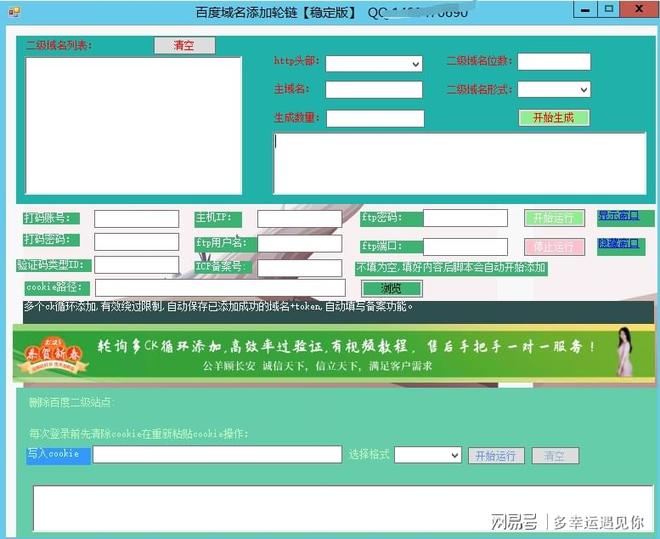Click the app icon in title bar
The height and width of the screenshot is (539, 660).
(13, 12)
